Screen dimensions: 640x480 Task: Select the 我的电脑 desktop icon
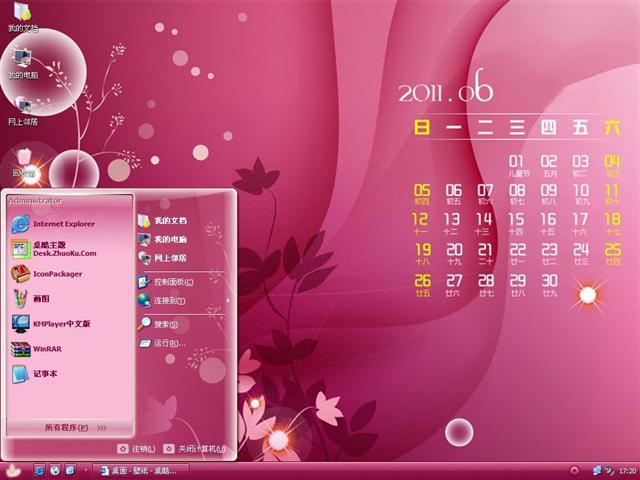(22, 64)
